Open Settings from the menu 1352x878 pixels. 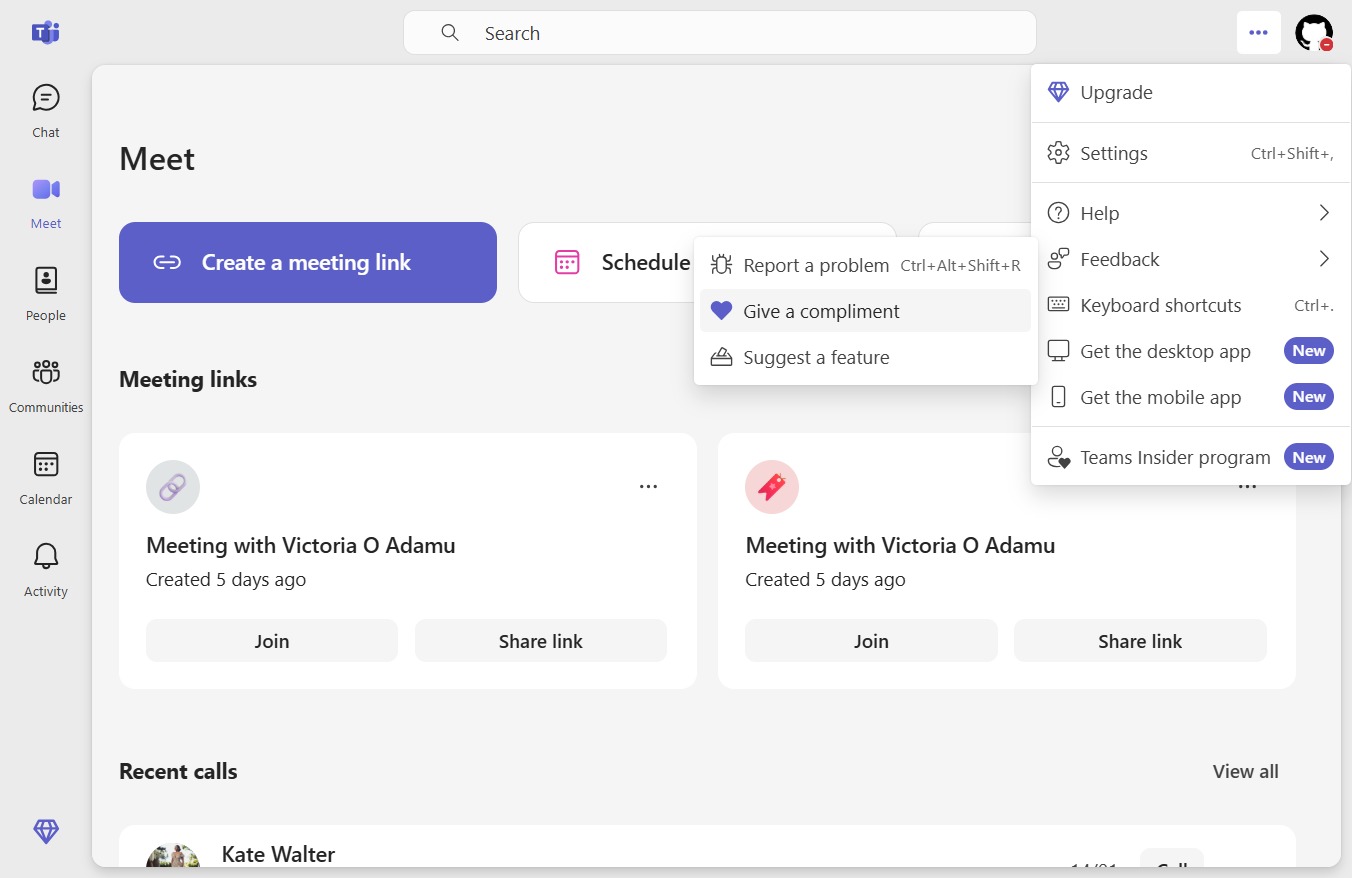tap(1190, 153)
